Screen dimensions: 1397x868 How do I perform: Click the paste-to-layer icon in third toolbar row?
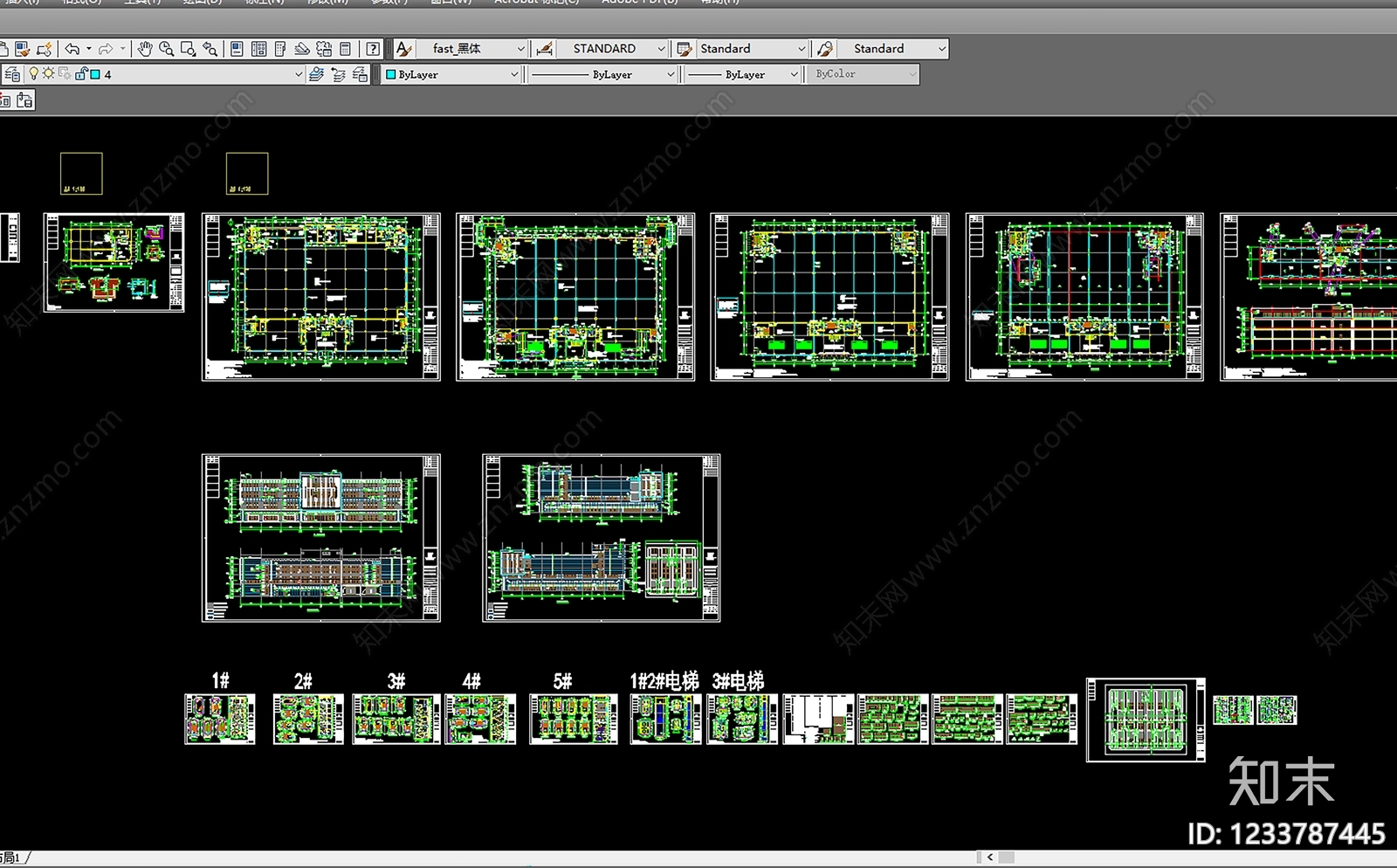tap(24, 100)
